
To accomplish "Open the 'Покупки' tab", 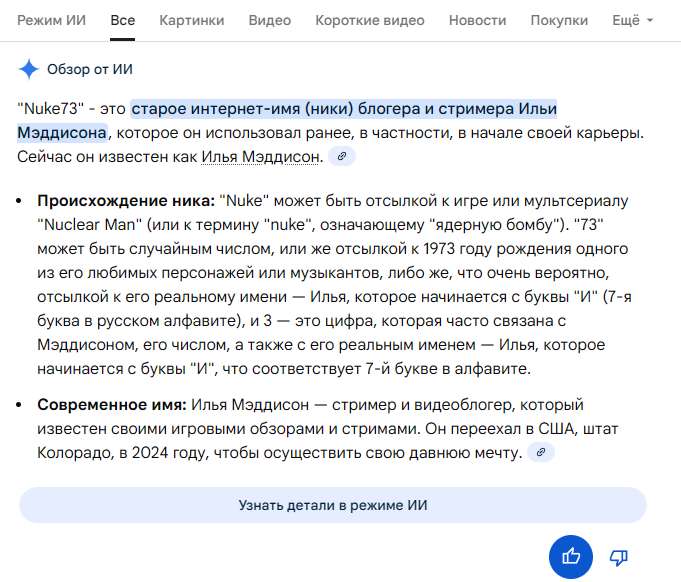I will 559,20.
